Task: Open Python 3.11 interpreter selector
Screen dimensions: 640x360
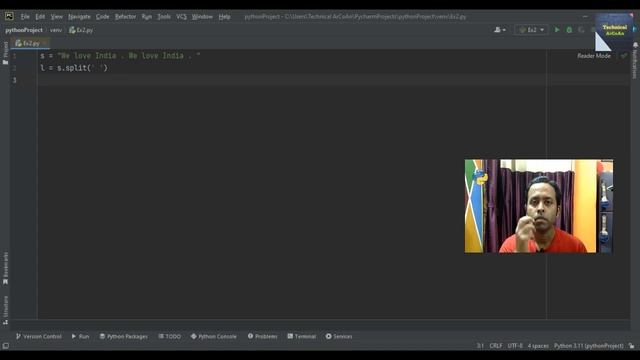Action: click(x=589, y=346)
